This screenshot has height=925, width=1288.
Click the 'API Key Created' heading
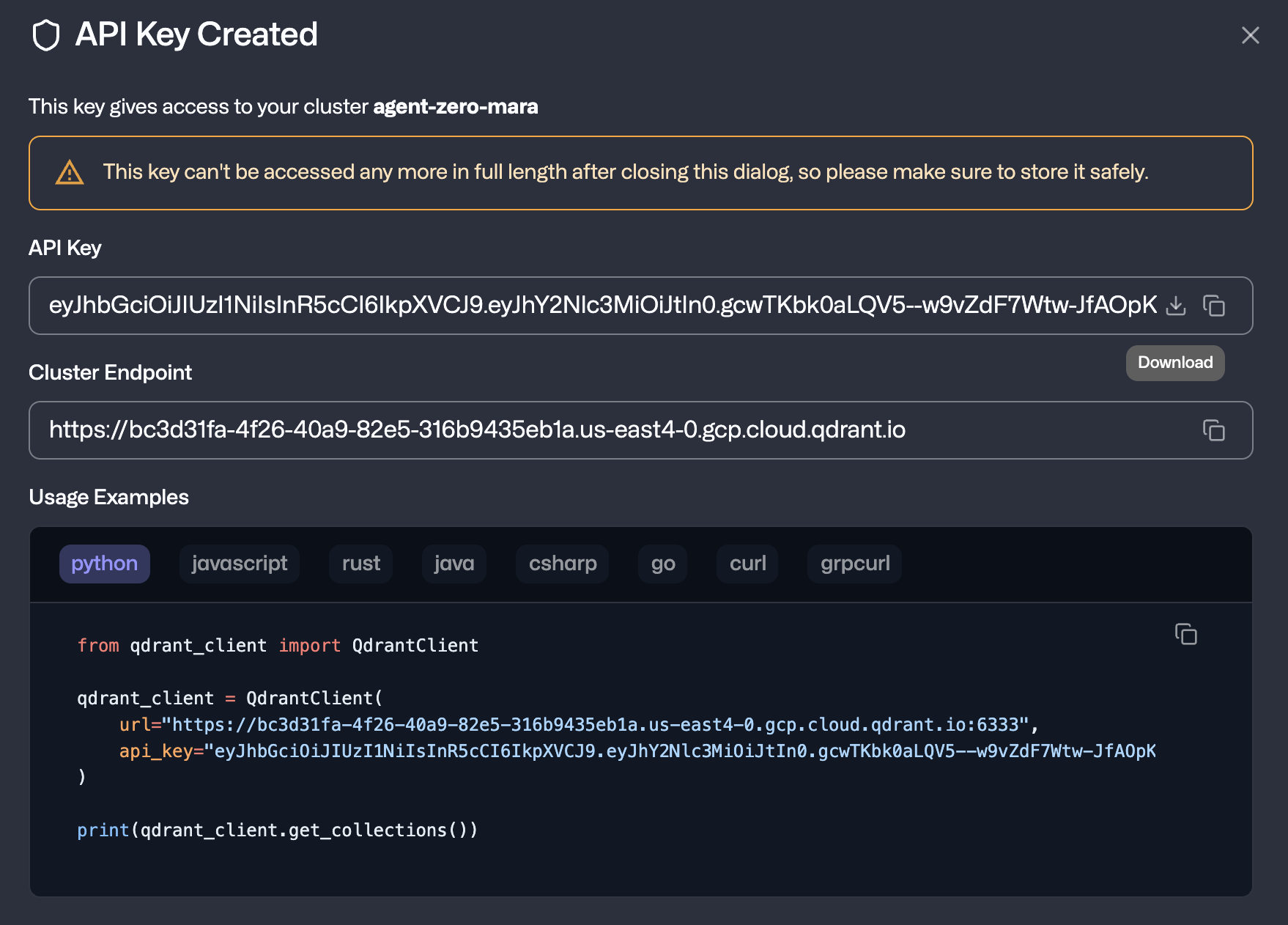pos(196,35)
